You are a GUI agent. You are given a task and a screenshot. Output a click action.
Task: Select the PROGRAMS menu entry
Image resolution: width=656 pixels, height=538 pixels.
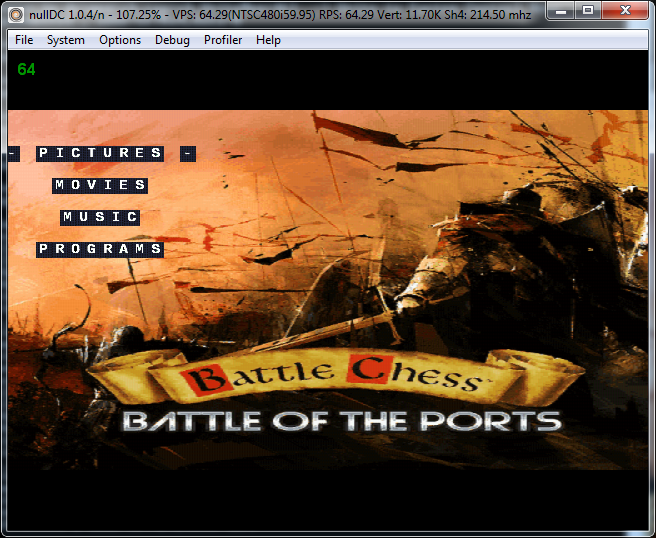100,249
